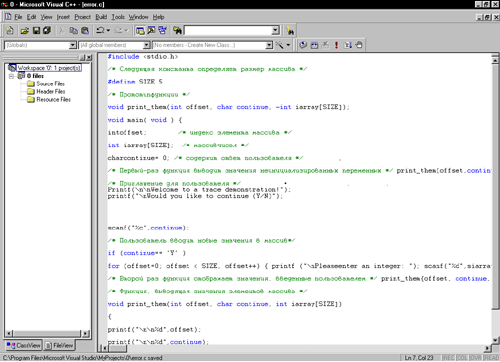Click the Go debug icon
Screen dimensions: 500x362
point(348,45)
